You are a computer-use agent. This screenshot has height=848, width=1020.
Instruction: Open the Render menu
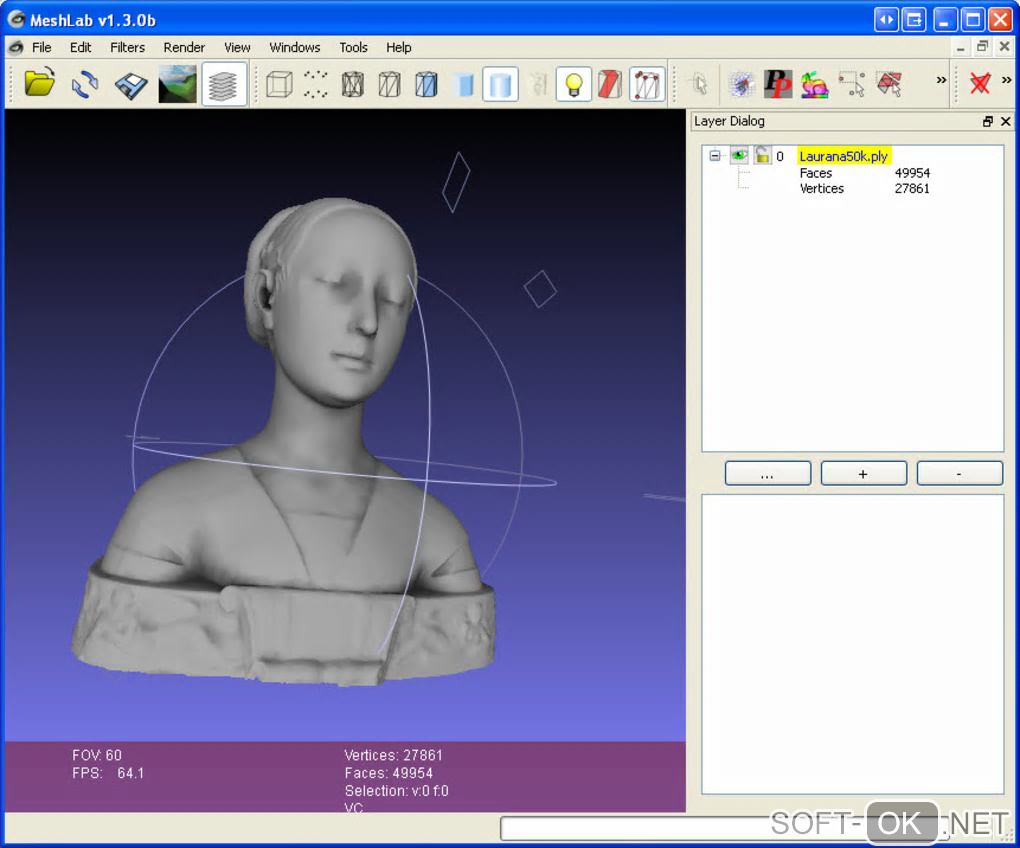pos(184,47)
